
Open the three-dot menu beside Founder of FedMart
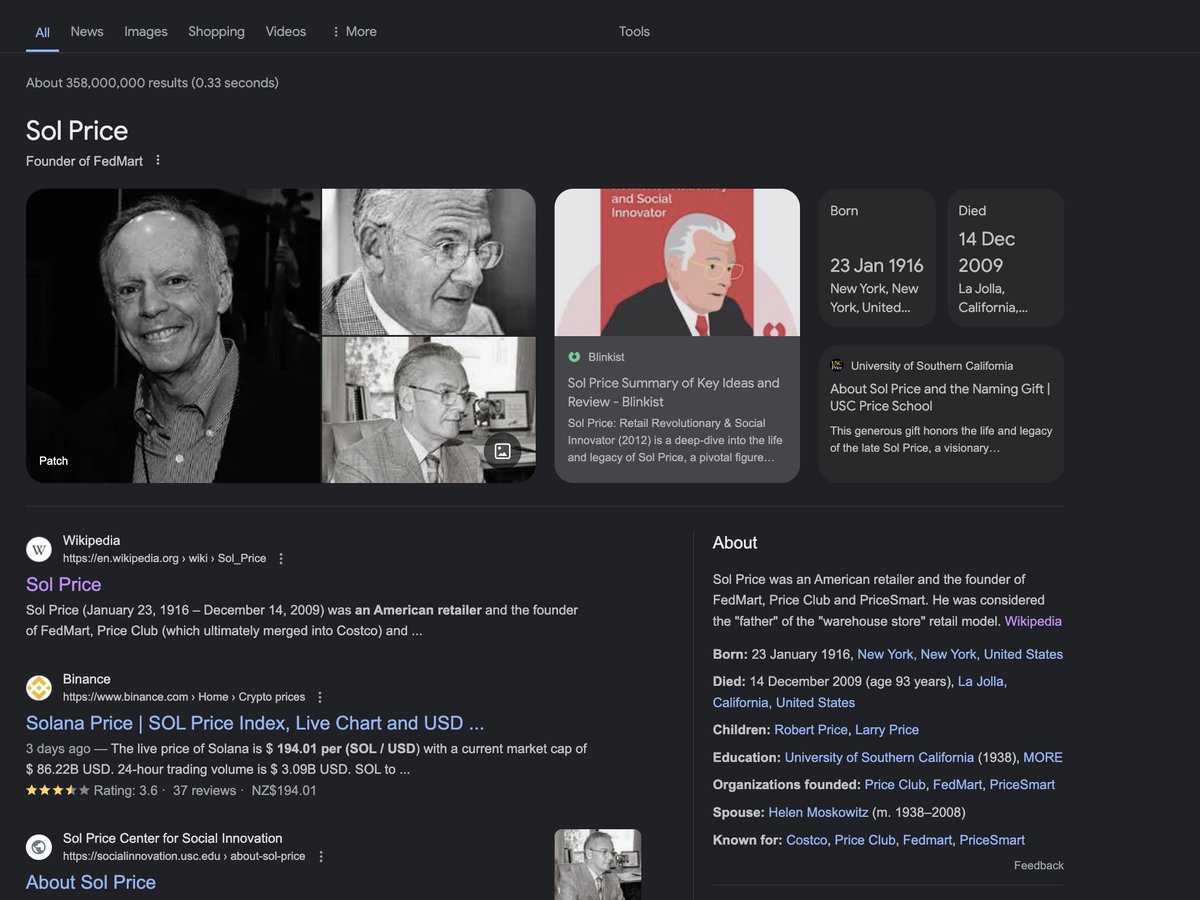(x=157, y=161)
